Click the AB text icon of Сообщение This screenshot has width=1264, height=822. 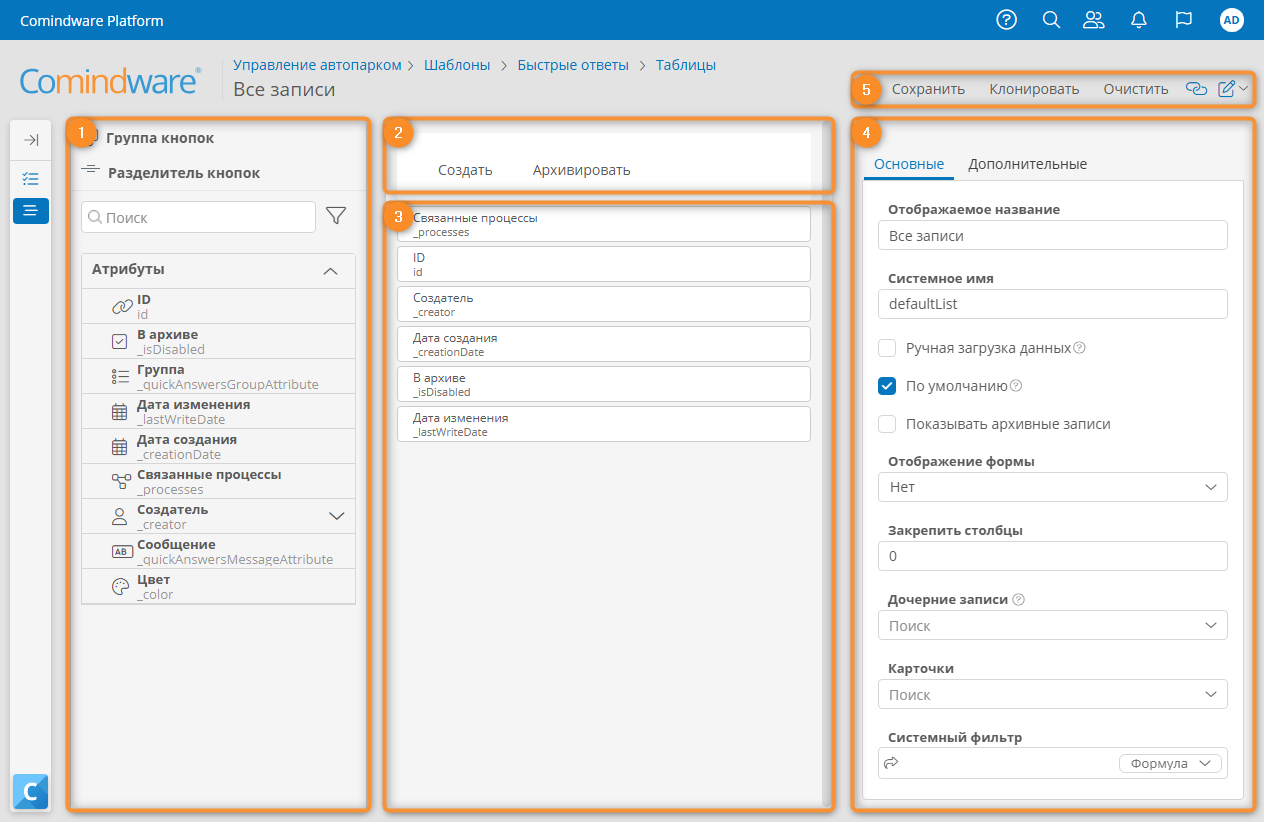coord(121,552)
